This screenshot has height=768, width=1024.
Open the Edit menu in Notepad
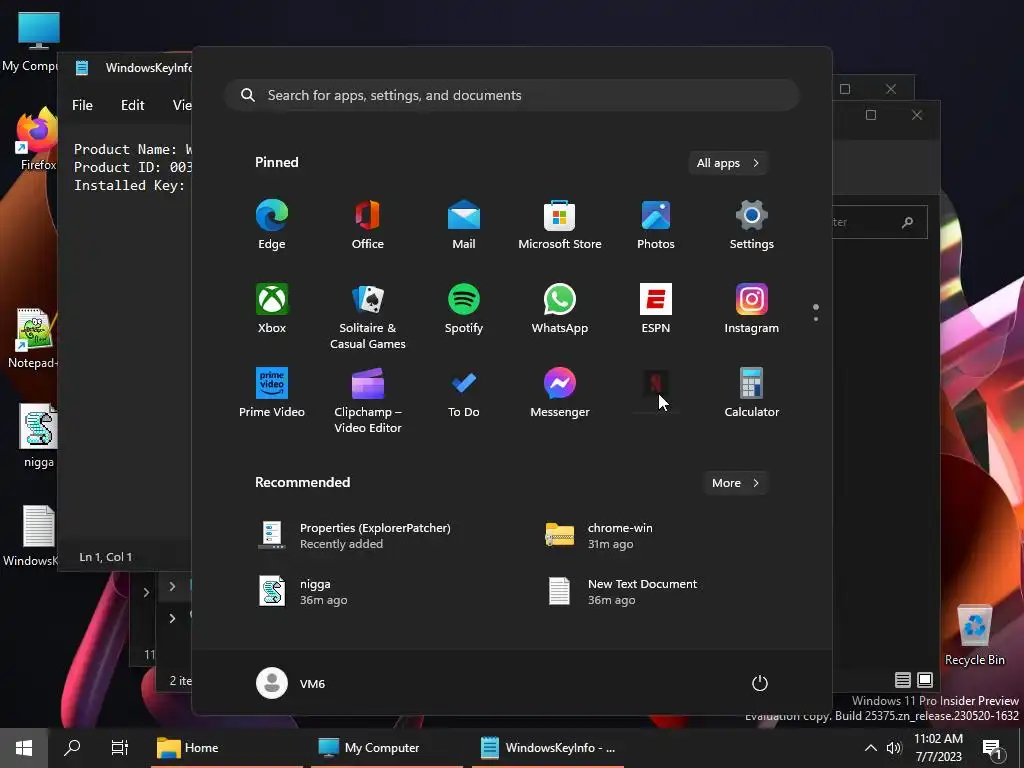point(133,105)
